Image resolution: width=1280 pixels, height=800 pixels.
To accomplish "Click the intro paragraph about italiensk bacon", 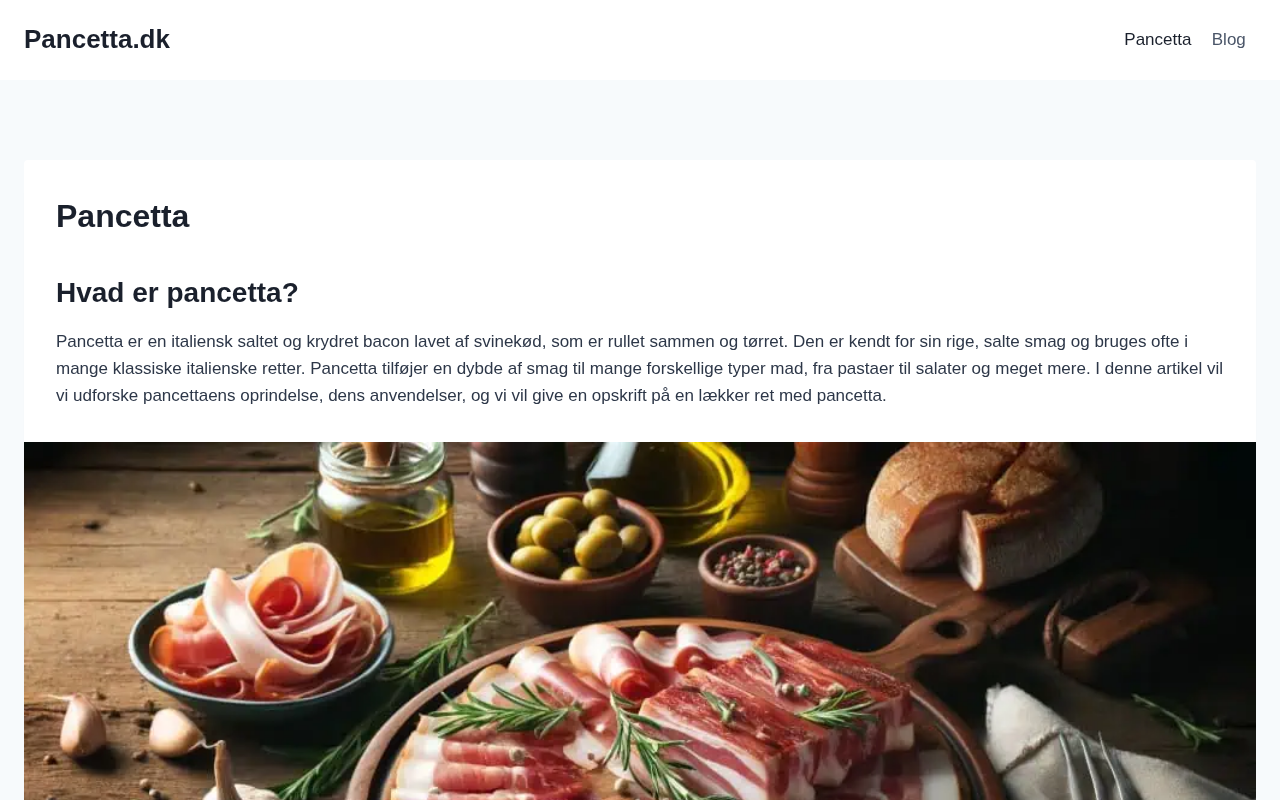I will [x=640, y=368].
